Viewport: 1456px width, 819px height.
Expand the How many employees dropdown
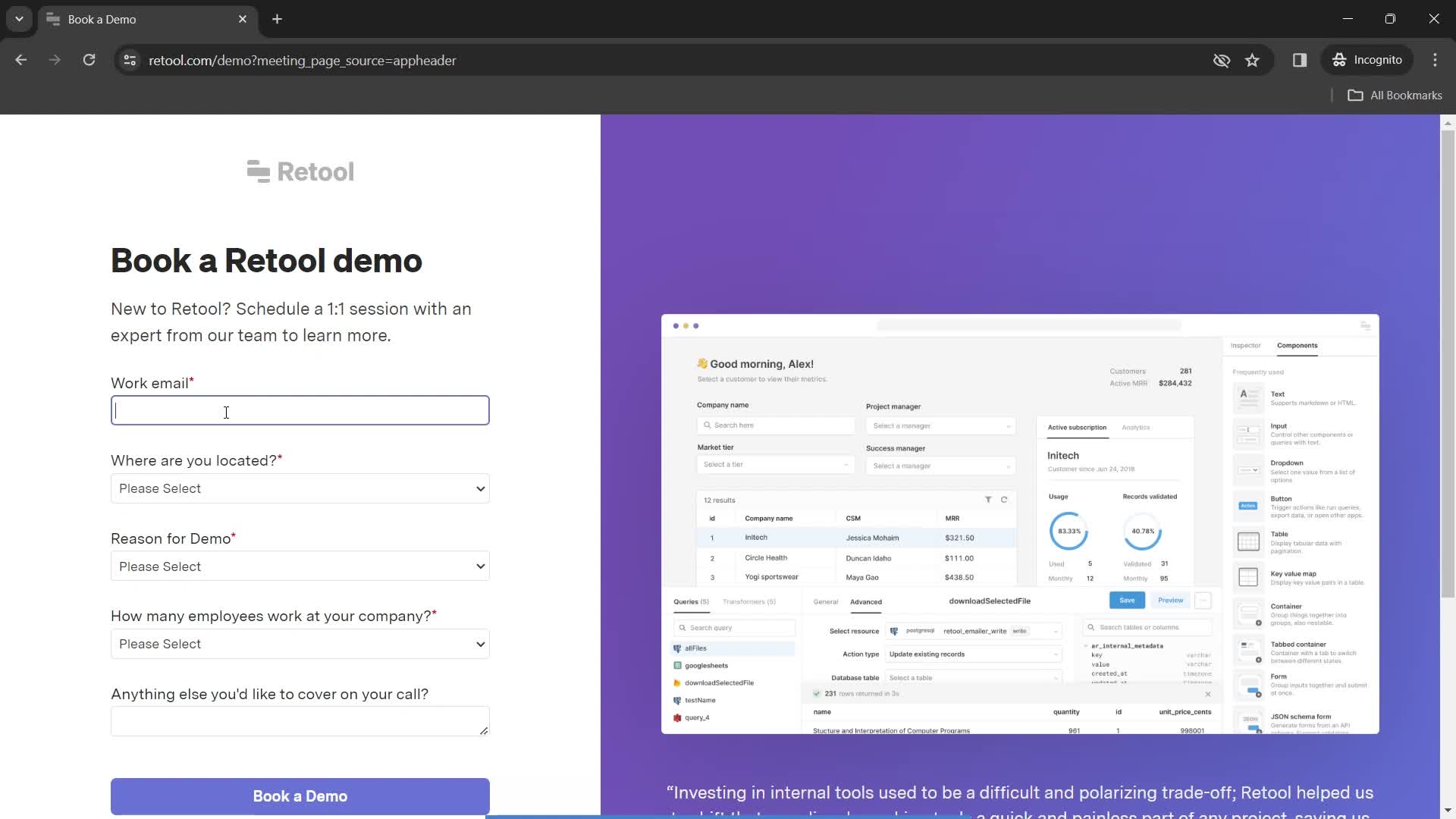pyautogui.click(x=300, y=643)
